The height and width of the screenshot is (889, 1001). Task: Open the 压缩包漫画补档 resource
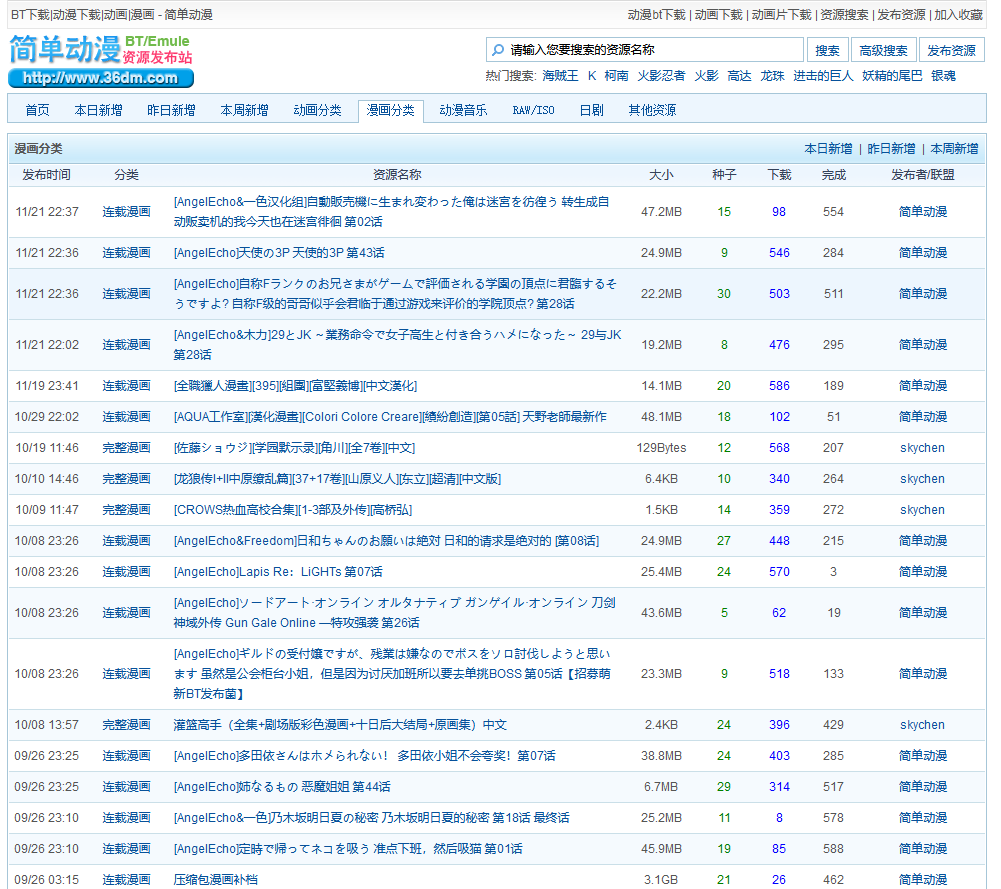tap(215, 880)
